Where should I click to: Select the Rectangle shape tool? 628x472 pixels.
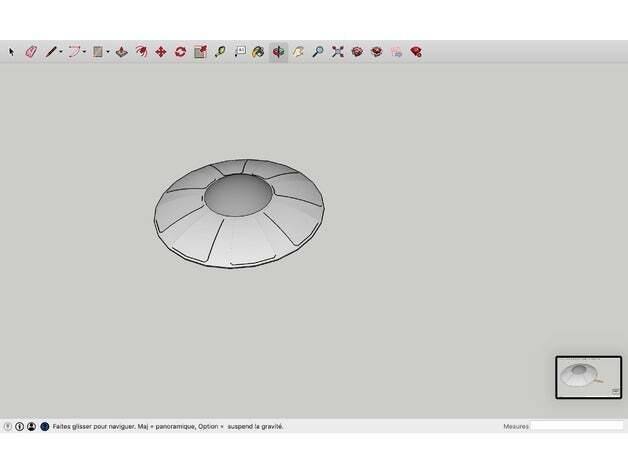tap(98, 52)
